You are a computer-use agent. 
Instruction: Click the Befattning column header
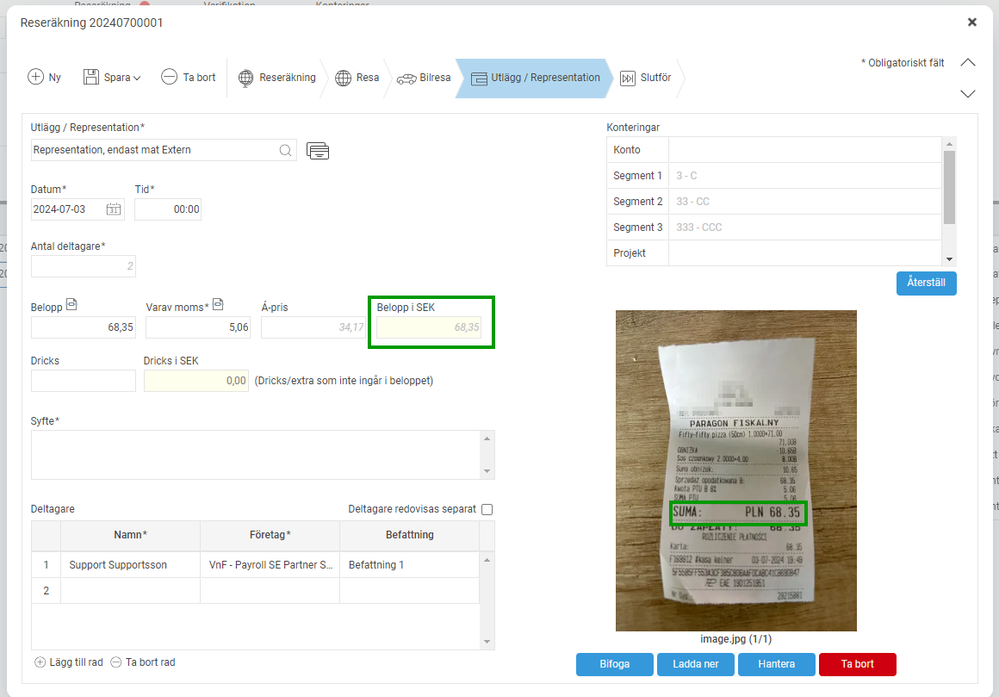coord(410,535)
